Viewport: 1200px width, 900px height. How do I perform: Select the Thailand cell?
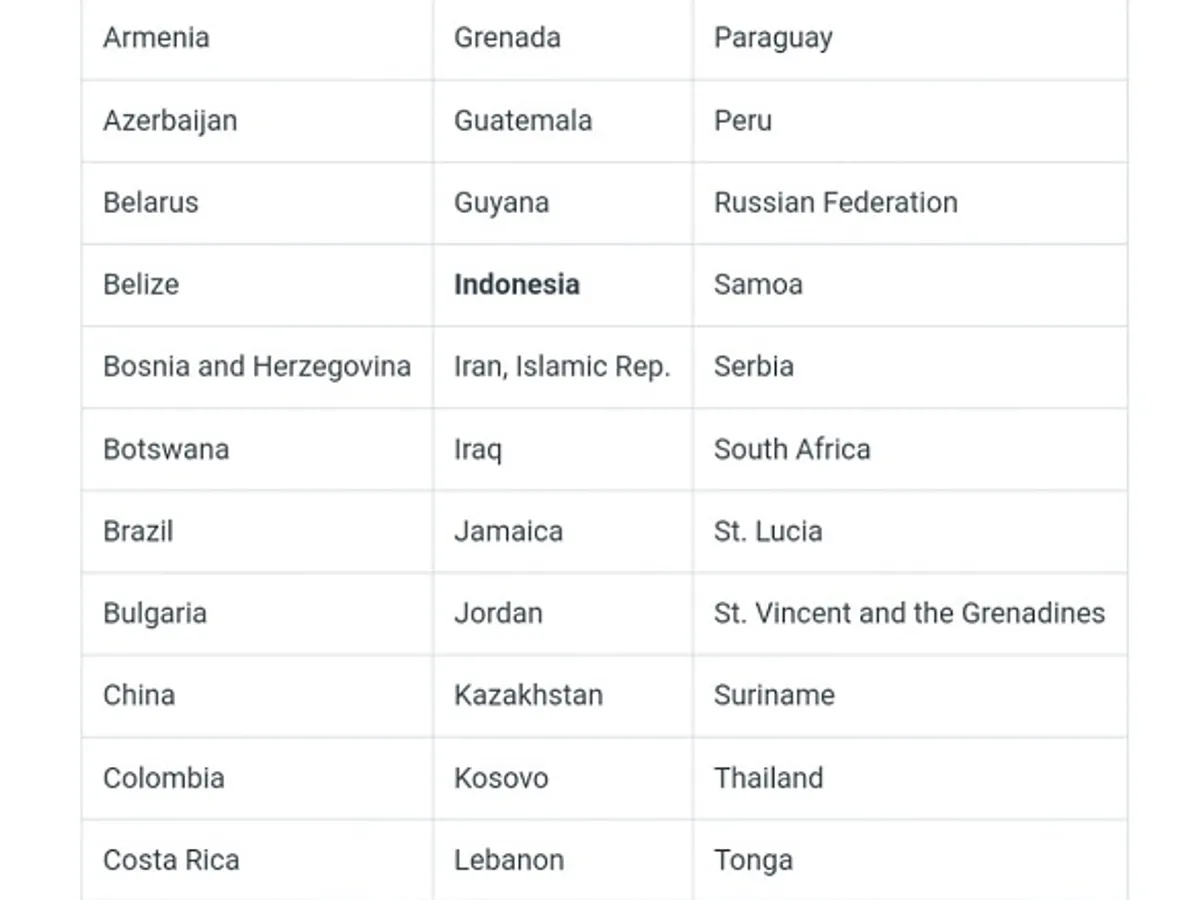point(768,778)
